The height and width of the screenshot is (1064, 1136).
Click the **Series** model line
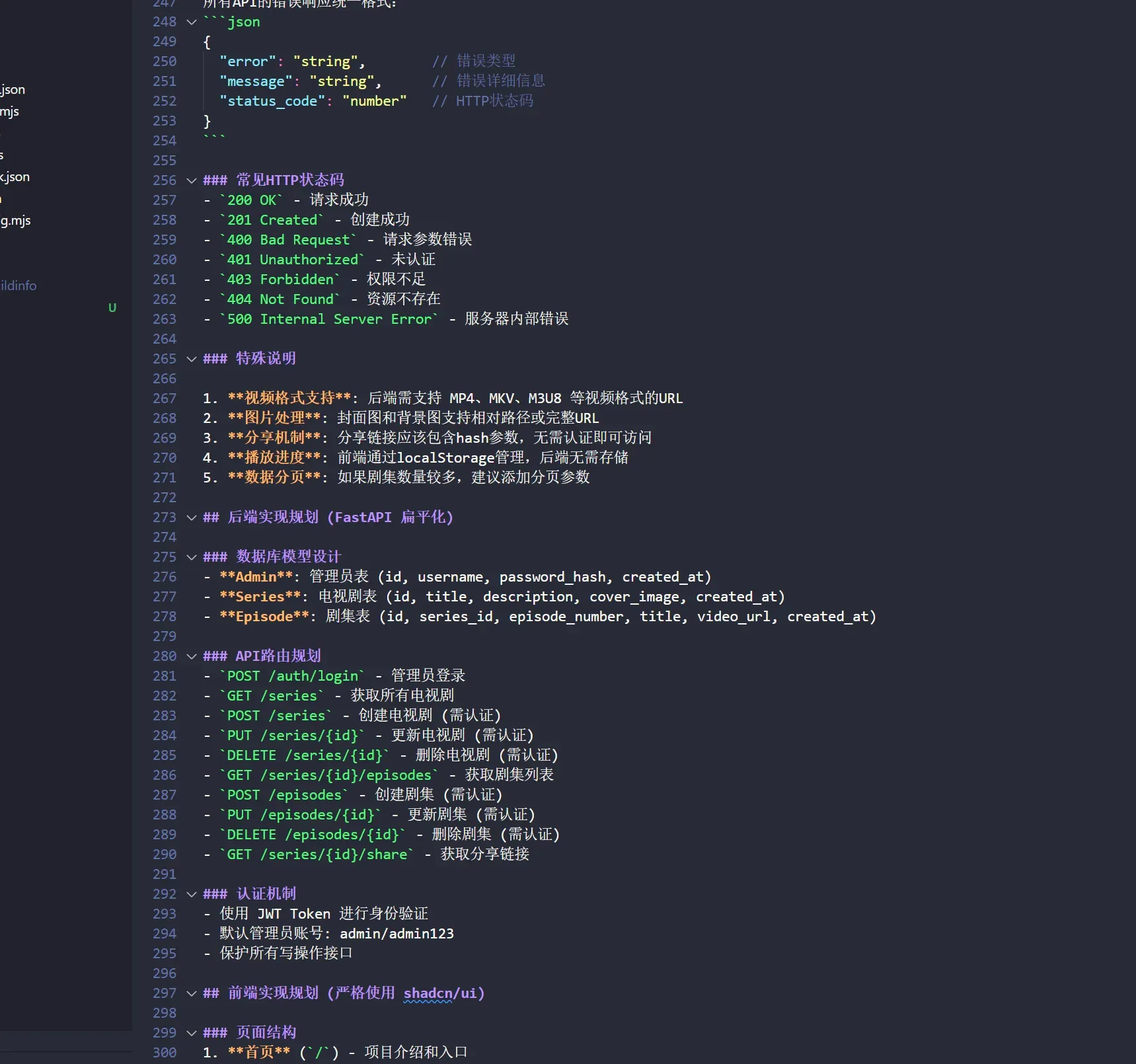click(x=494, y=597)
